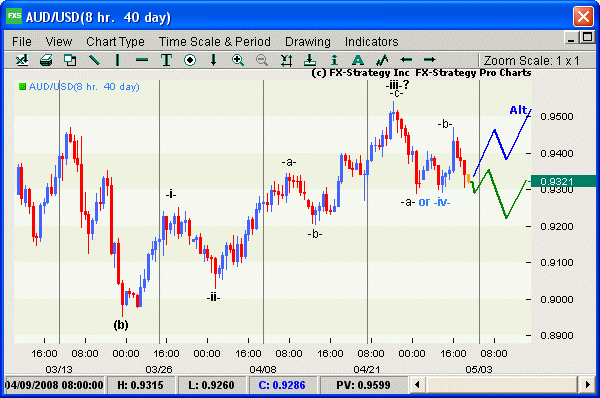The width and height of the screenshot is (600, 398).
Task: Click the status bar 'PV: 0.9599' value
Action: [363, 385]
